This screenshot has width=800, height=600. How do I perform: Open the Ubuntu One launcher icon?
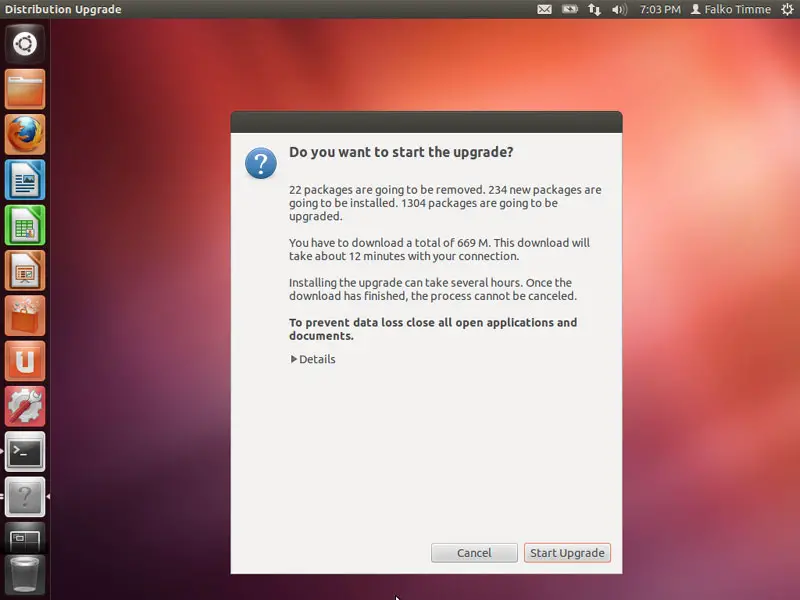(x=25, y=361)
